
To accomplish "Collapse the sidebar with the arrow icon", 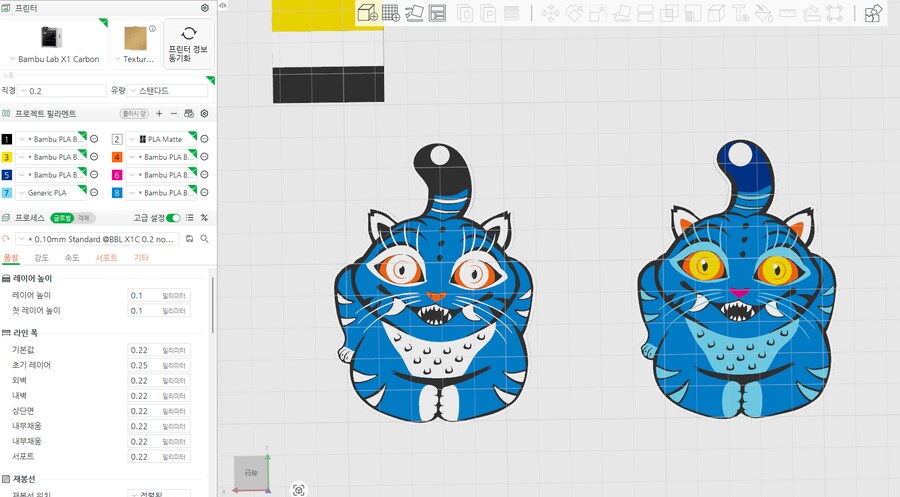I will (223, 5).
